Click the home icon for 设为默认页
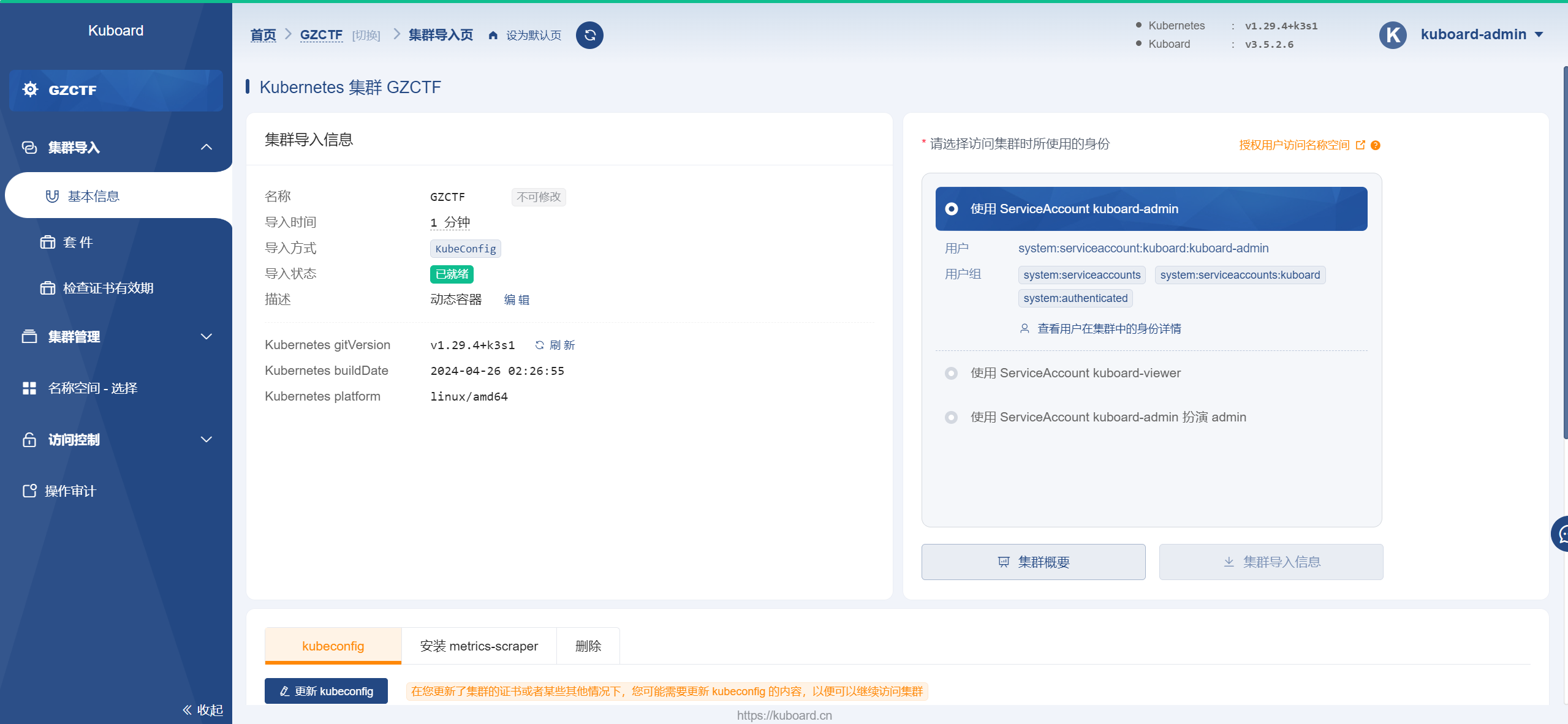The height and width of the screenshot is (724, 1568). pyautogui.click(x=493, y=36)
